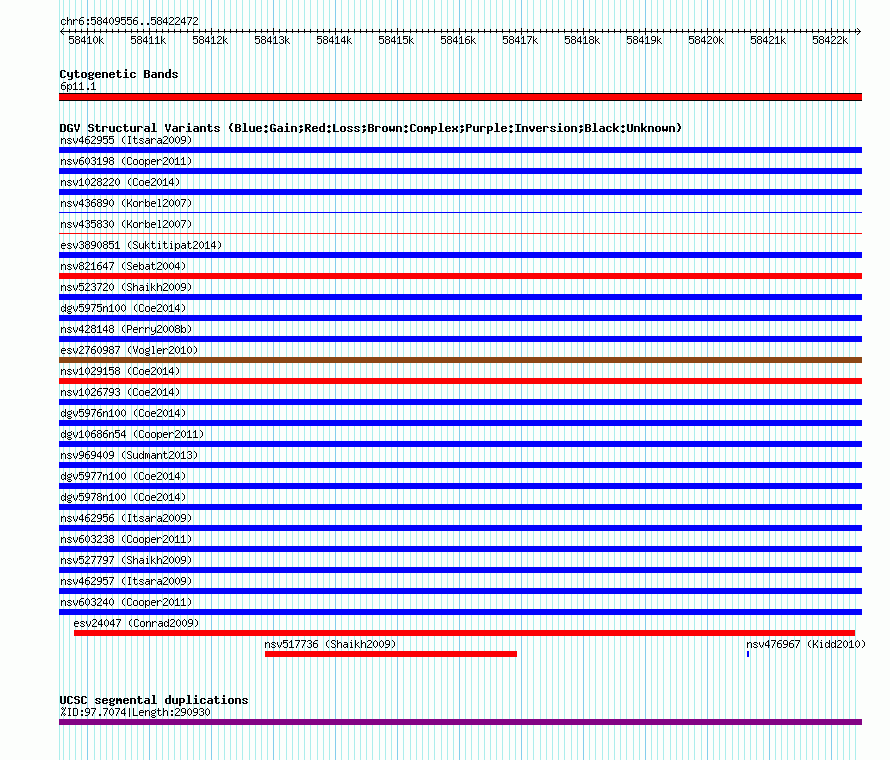This screenshot has width=890, height=760.
Task: Click nsv517736 (Shaikh2009) label
Action: [x=330, y=644]
